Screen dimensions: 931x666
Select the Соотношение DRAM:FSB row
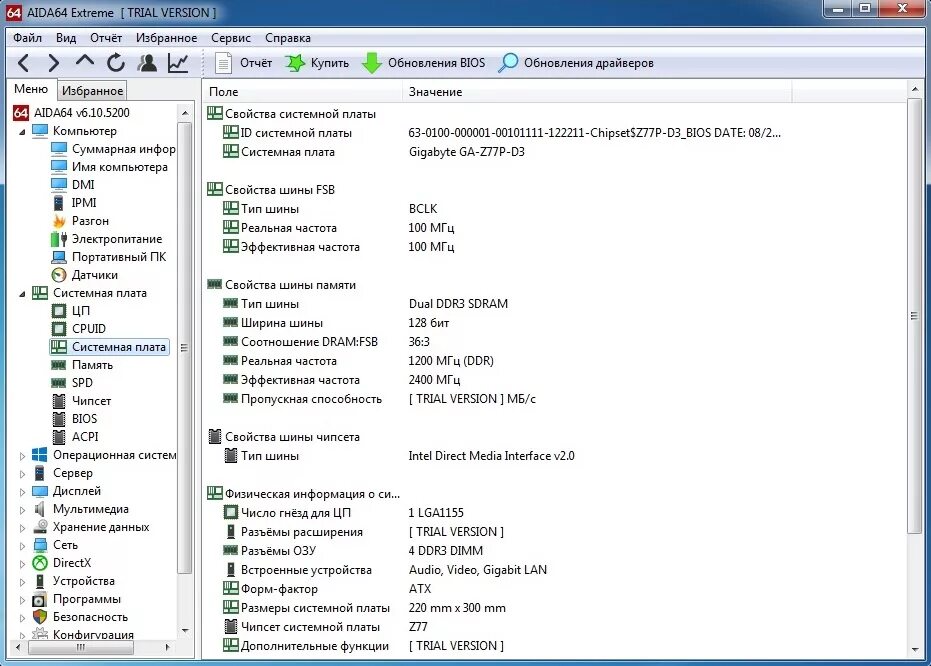tap(326, 342)
